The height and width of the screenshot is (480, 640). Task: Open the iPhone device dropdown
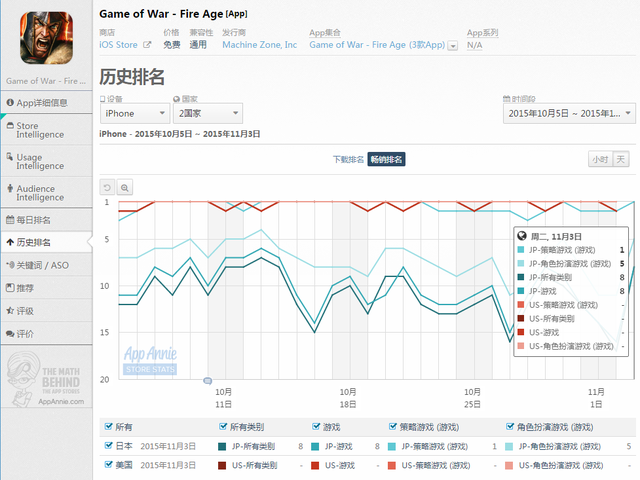(x=135, y=113)
